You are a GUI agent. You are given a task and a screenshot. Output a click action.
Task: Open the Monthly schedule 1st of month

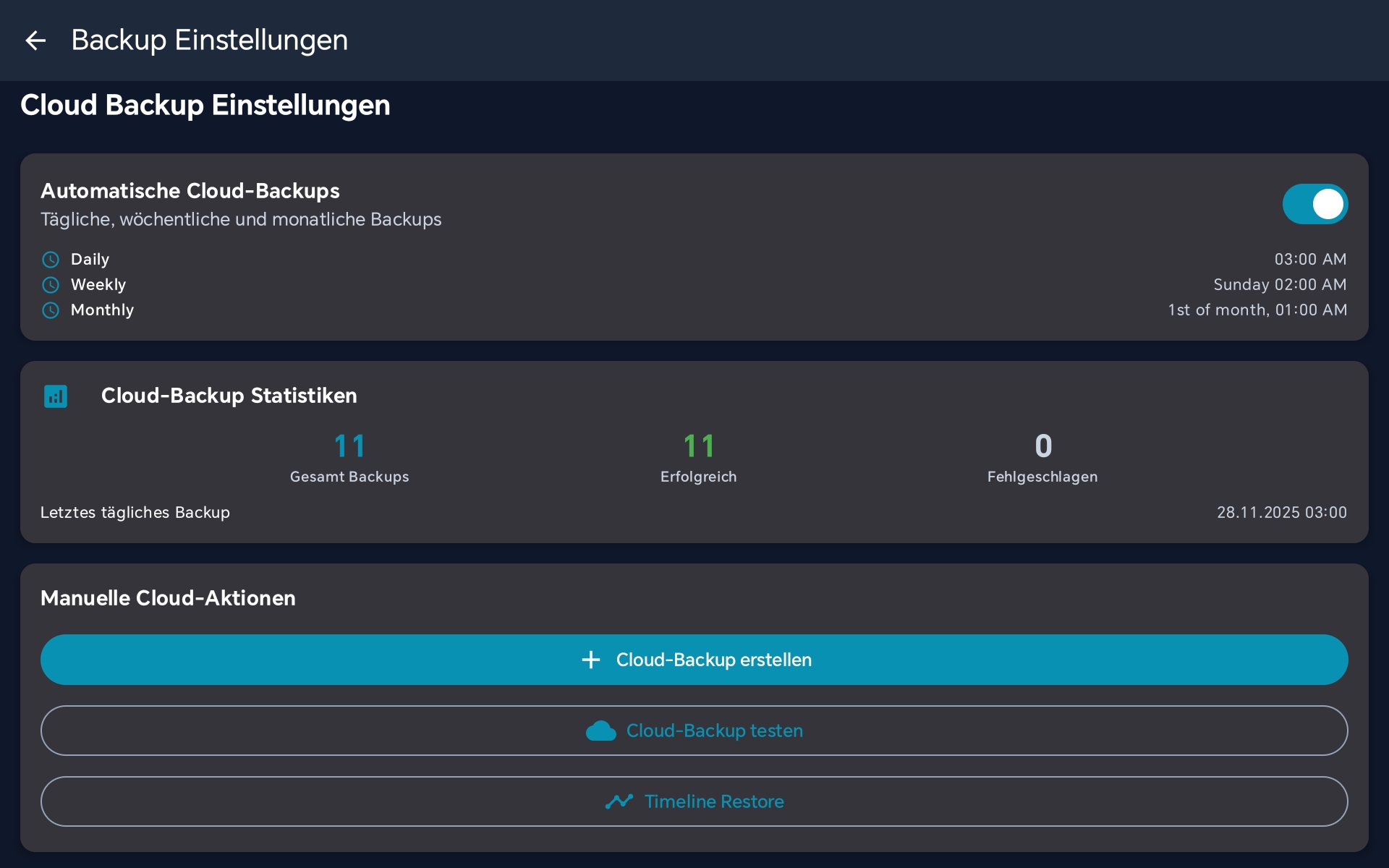click(1257, 310)
